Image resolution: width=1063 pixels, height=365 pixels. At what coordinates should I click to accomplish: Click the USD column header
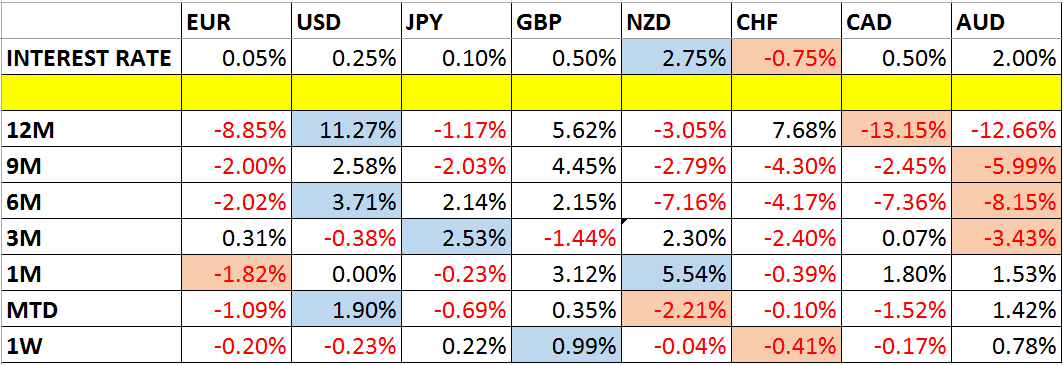click(x=346, y=22)
